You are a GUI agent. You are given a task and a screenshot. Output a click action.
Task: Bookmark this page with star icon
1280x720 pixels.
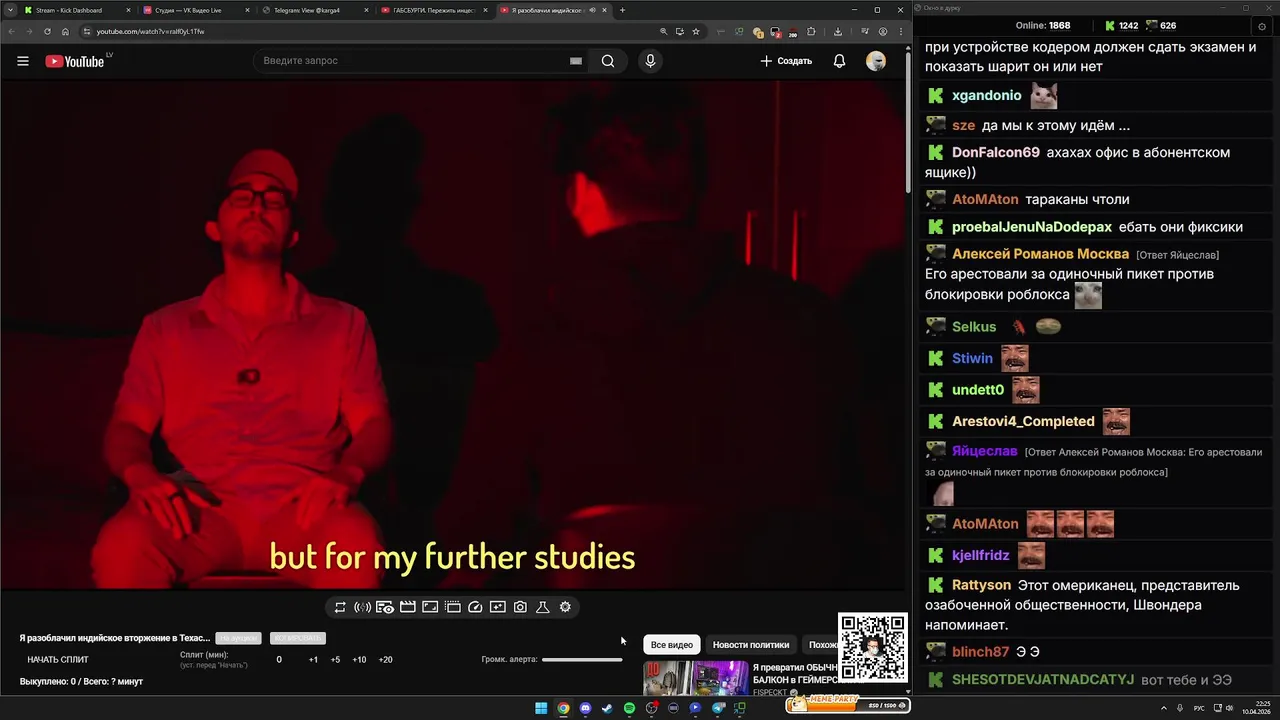[696, 31]
